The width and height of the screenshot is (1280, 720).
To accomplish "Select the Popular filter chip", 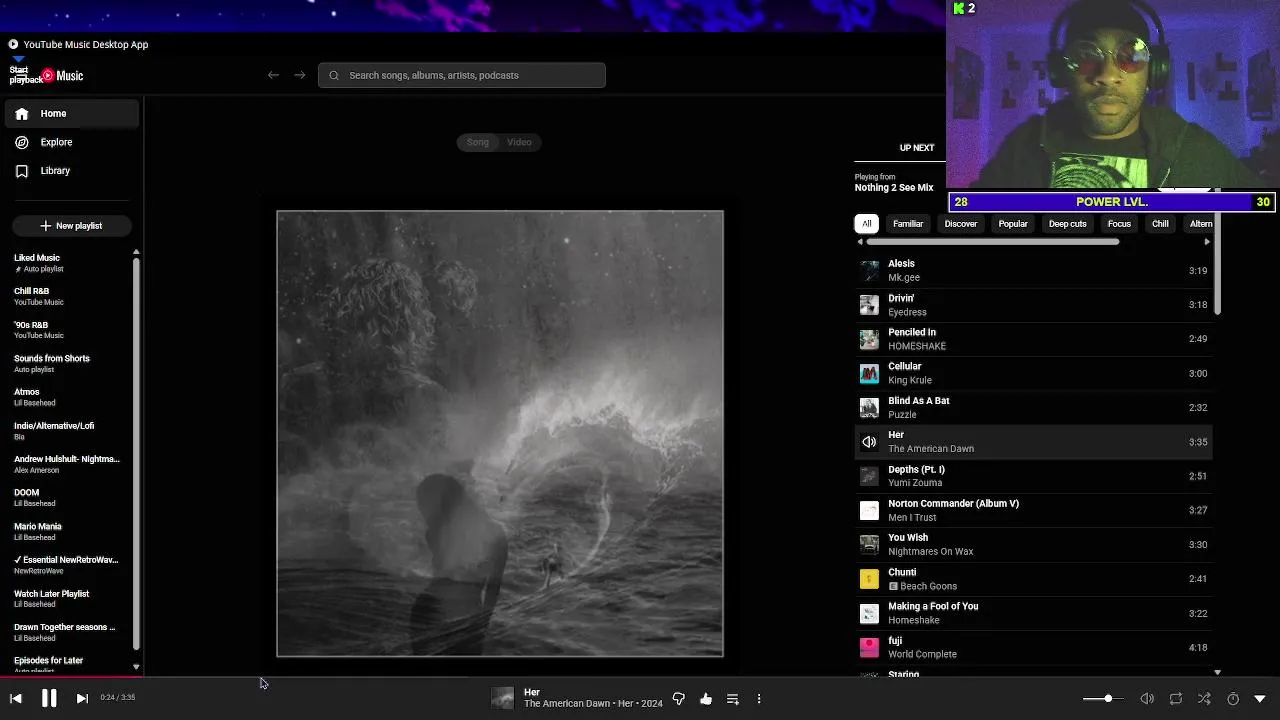I will coord(1013,224).
